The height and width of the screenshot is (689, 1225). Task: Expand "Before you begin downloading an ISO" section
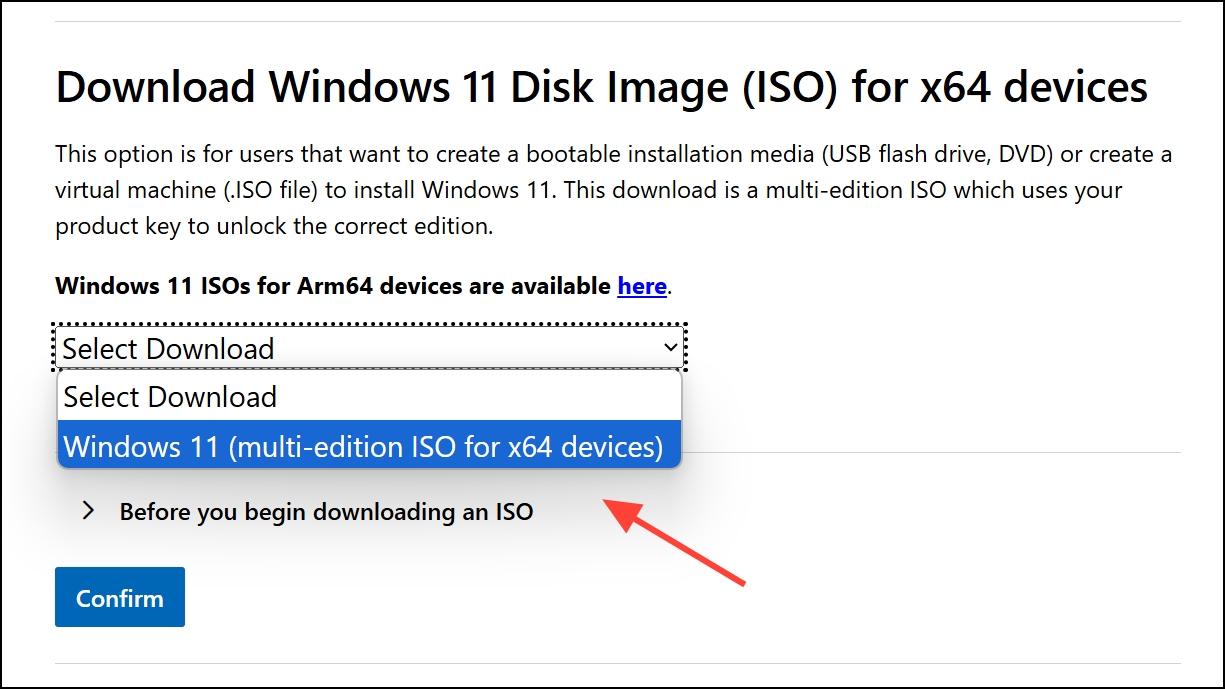coord(326,512)
